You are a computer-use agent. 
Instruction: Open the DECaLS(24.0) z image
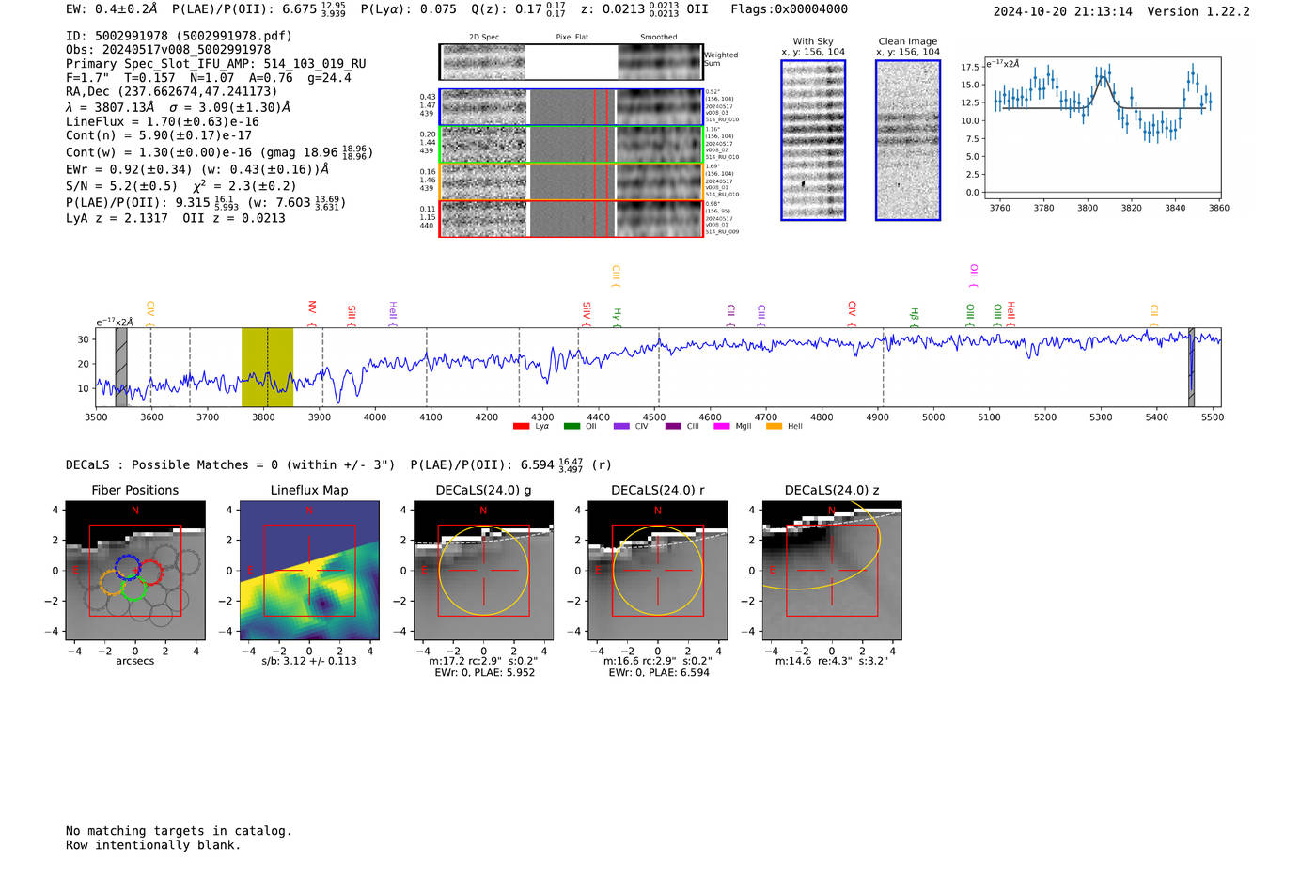(831, 570)
